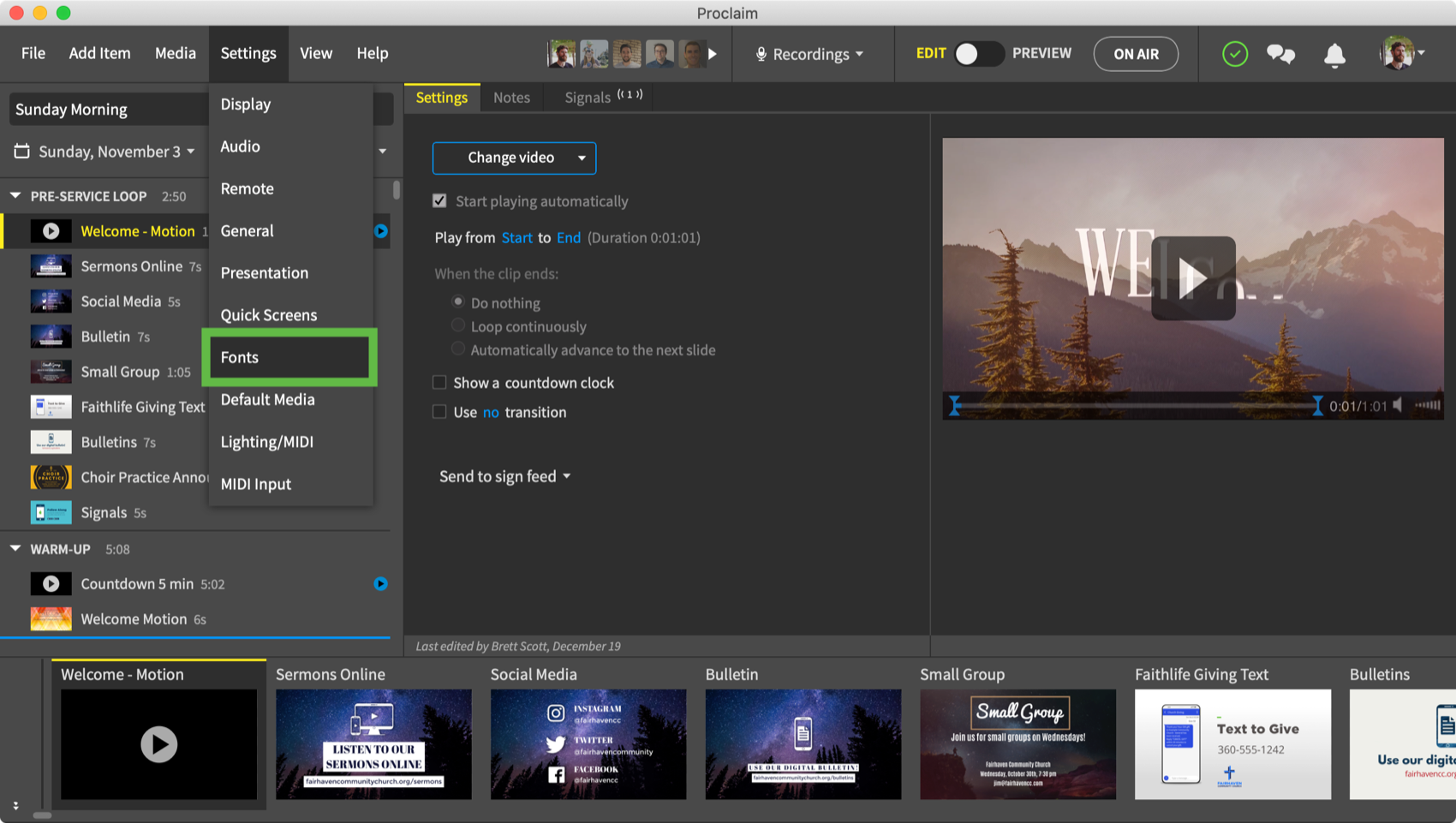Open the notifications bell icon
1456x823 pixels.
coord(1334,55)
